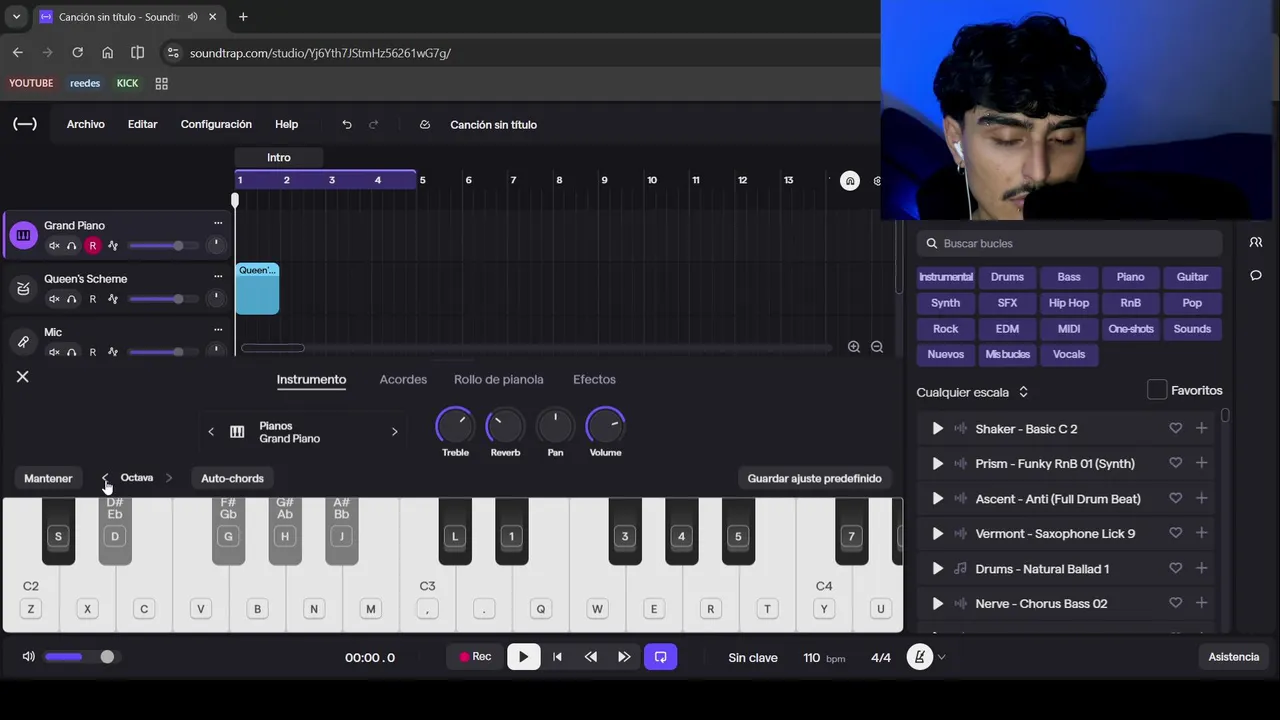Disarm recording on Grand Piano track
The height and width of the screenshot is (720, 1280).
tap(93, 246)
